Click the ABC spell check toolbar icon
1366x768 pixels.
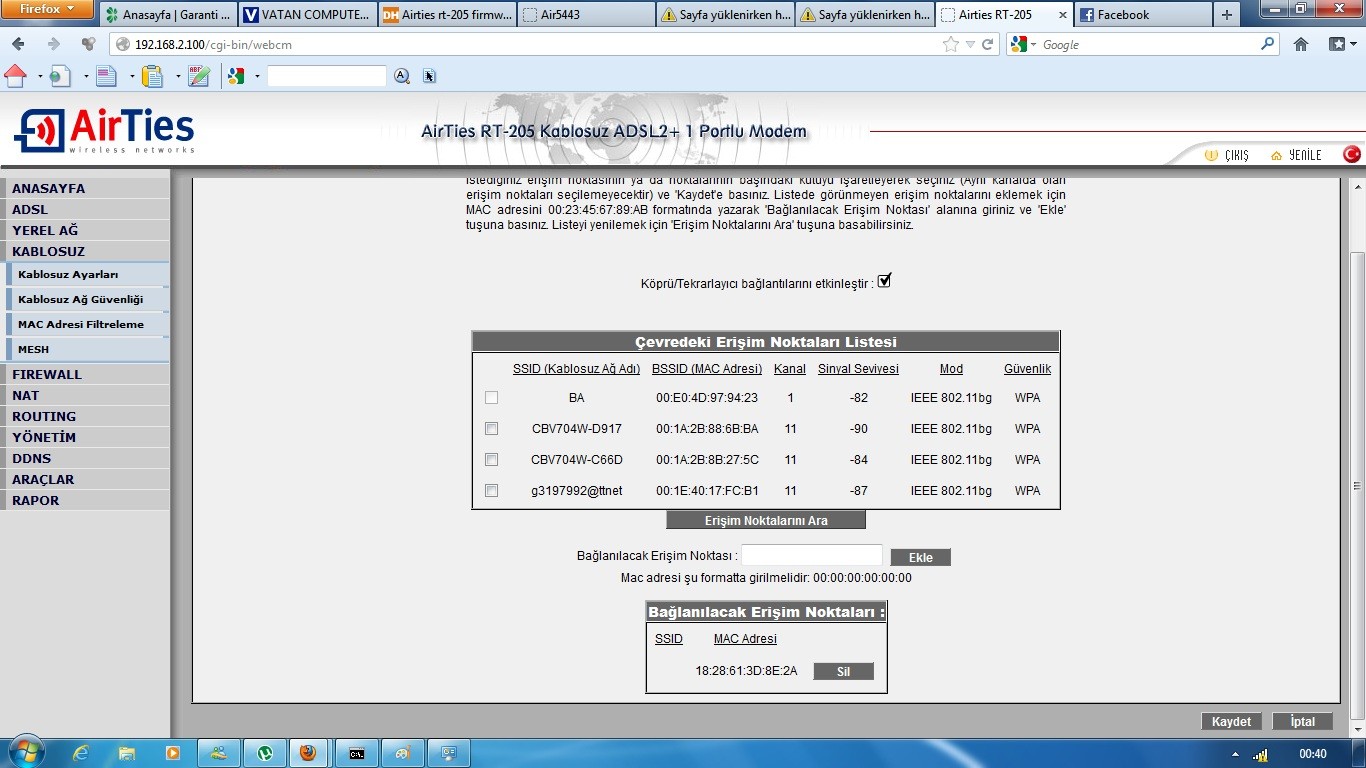[199, 76]
